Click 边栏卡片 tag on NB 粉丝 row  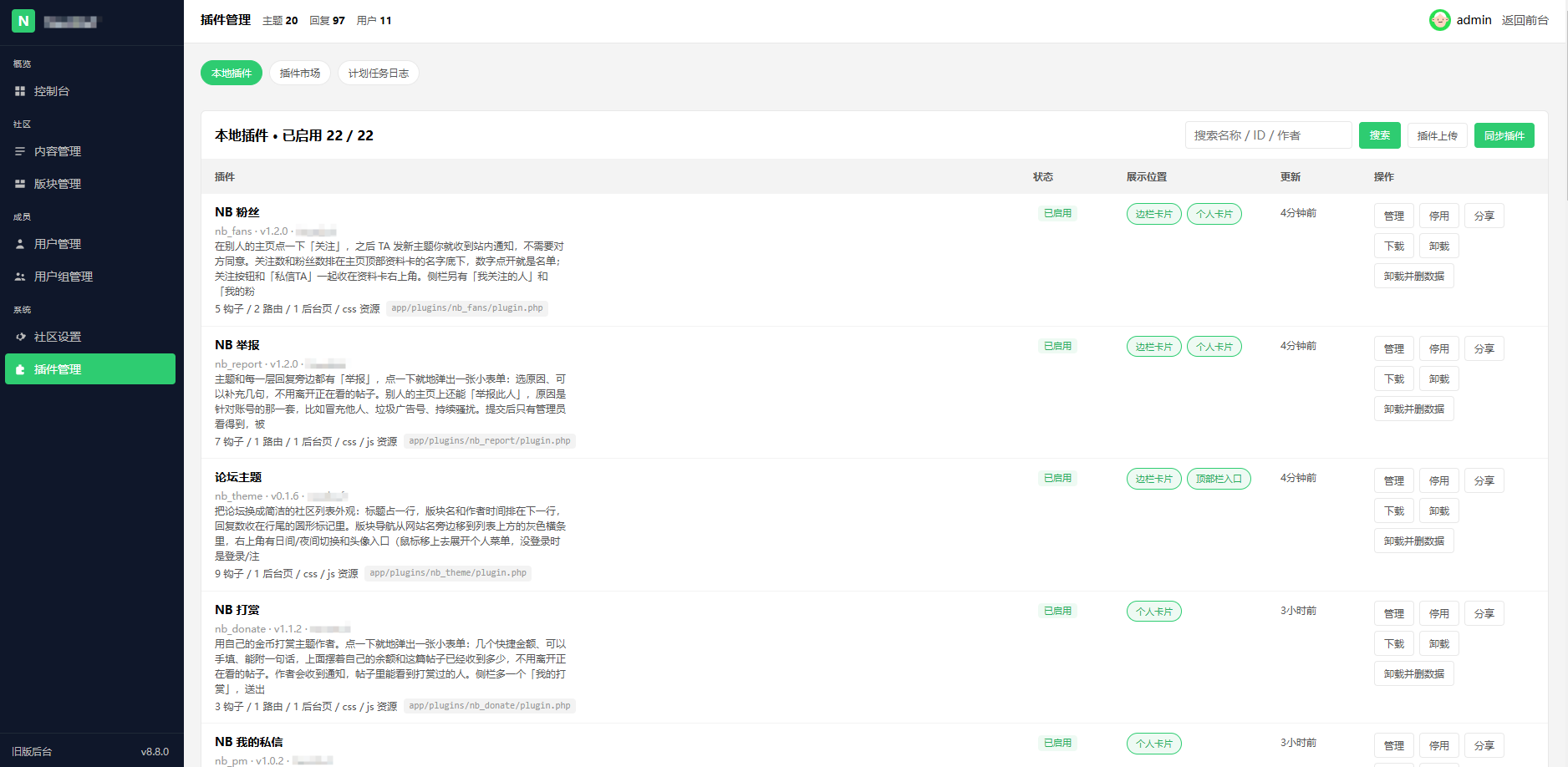pyautogui.click(x=1154, y=214)
